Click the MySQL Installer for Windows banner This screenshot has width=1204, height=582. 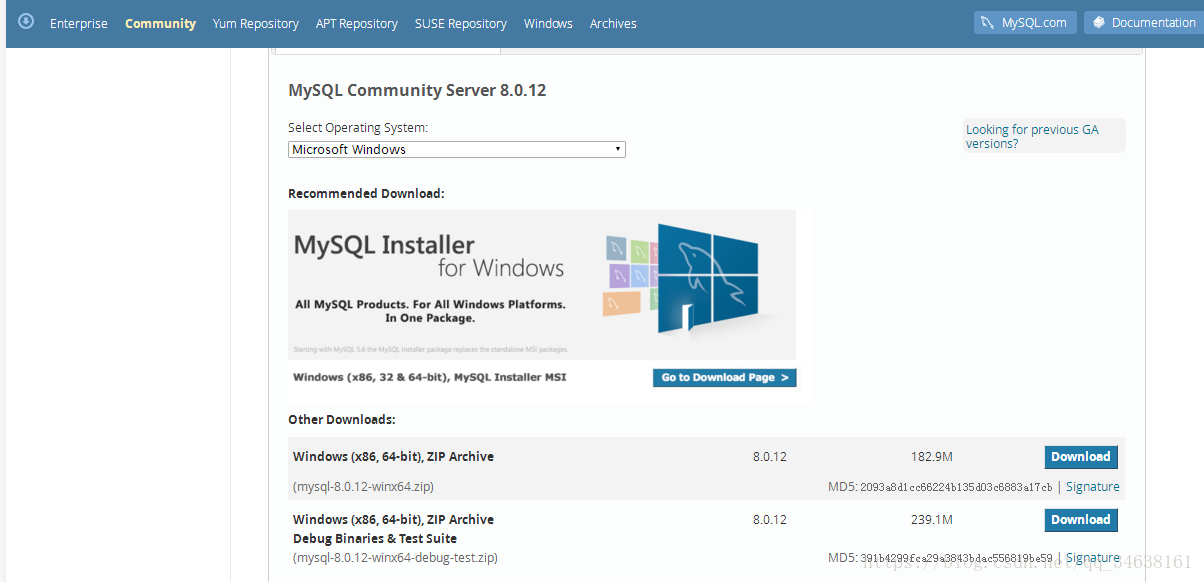[542, 285]
